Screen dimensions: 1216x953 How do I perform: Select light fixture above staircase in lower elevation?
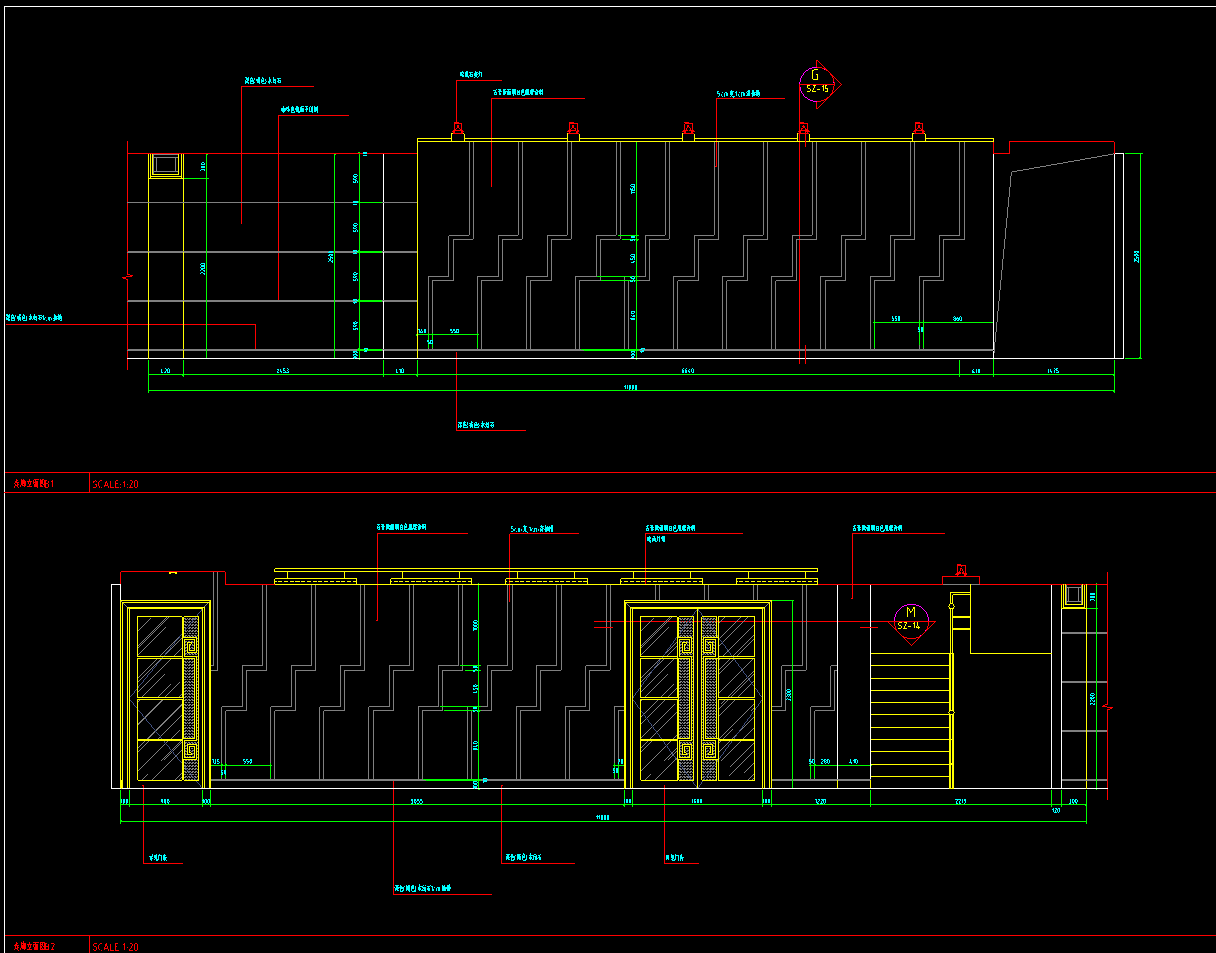(x=960, y=572)
